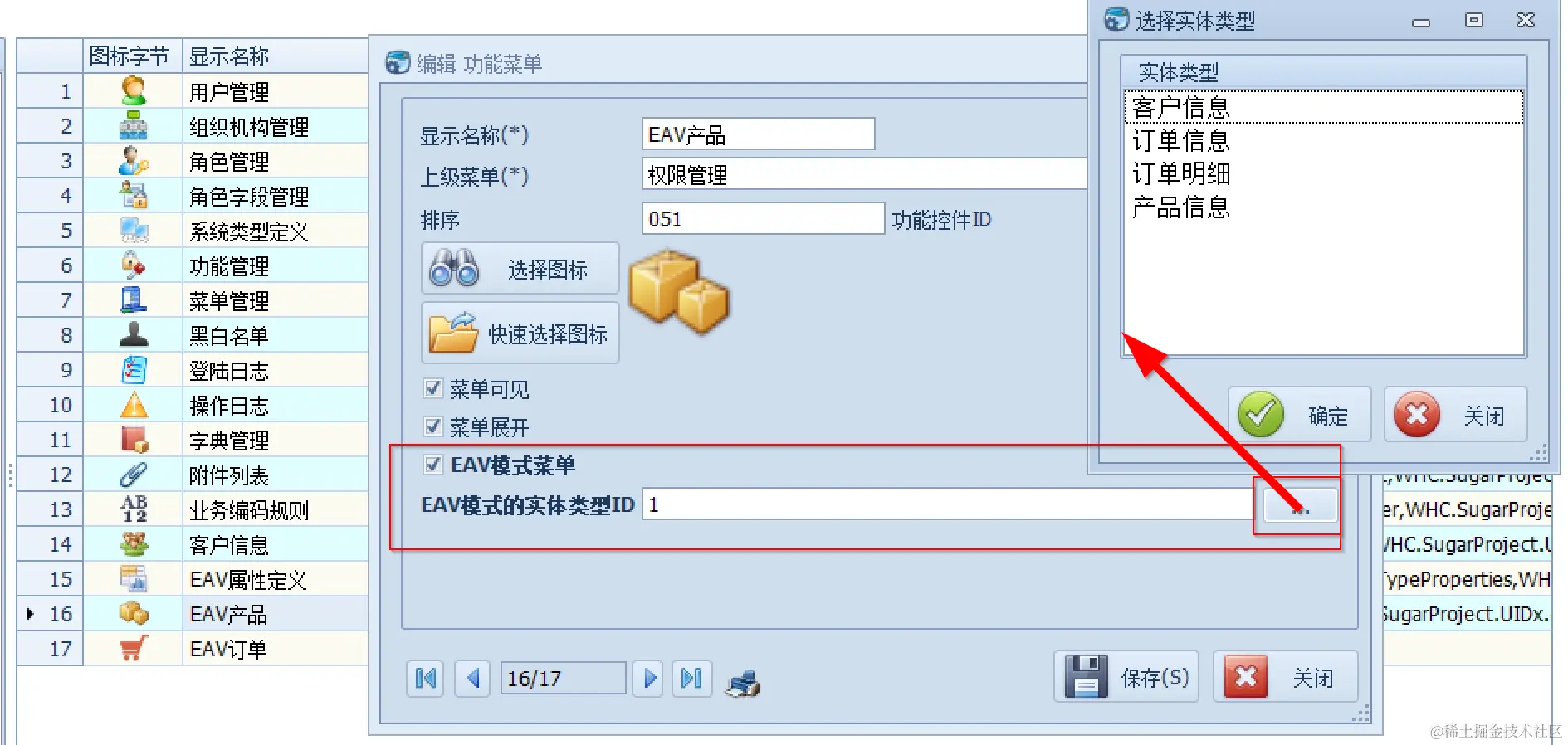This screenshot has height=745, width=1568.
Task: Click the boxes icon in the EAV产品 row
Action: (x=134, y=613)
